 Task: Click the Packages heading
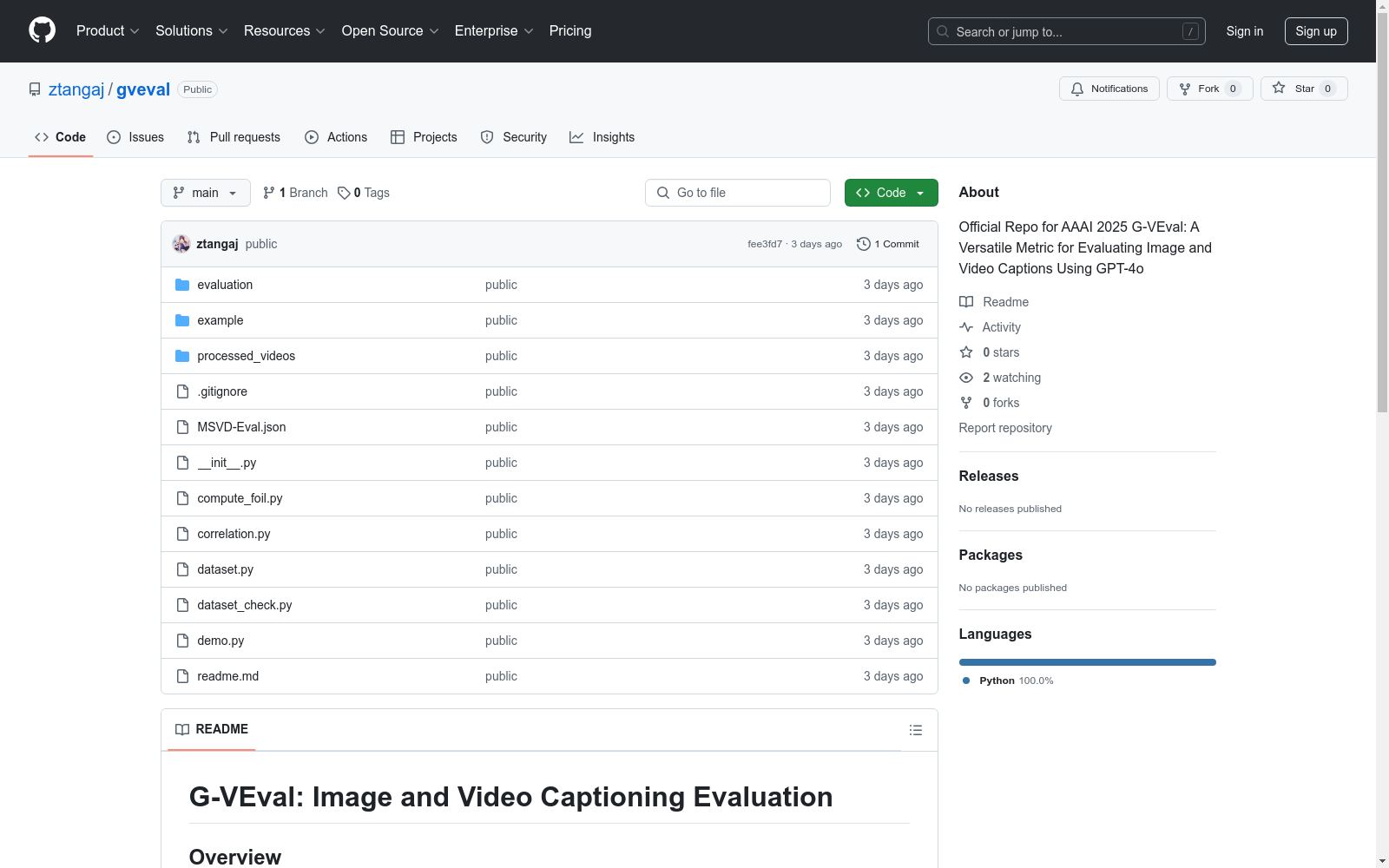tap(991, 555)
